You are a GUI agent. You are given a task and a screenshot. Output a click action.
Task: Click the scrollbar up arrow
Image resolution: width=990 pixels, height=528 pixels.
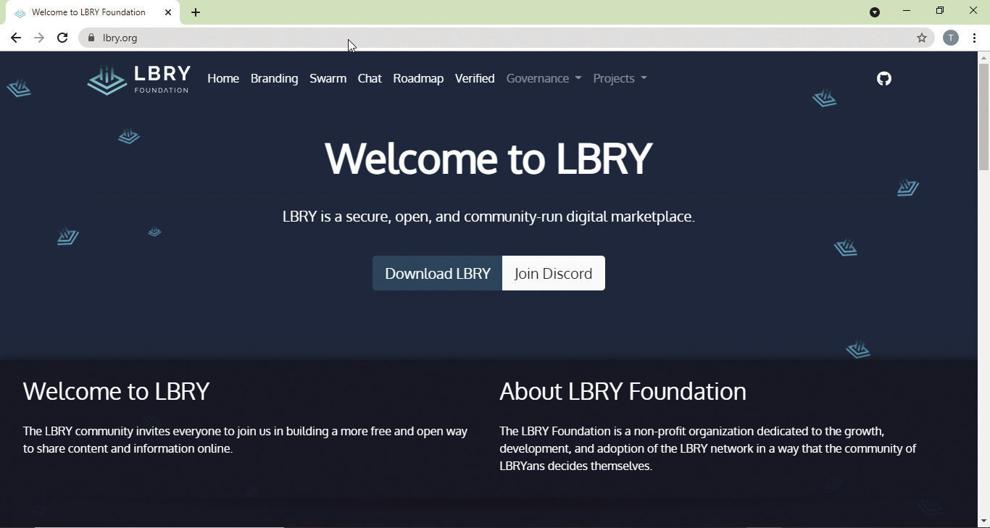[x=984, y=57]
